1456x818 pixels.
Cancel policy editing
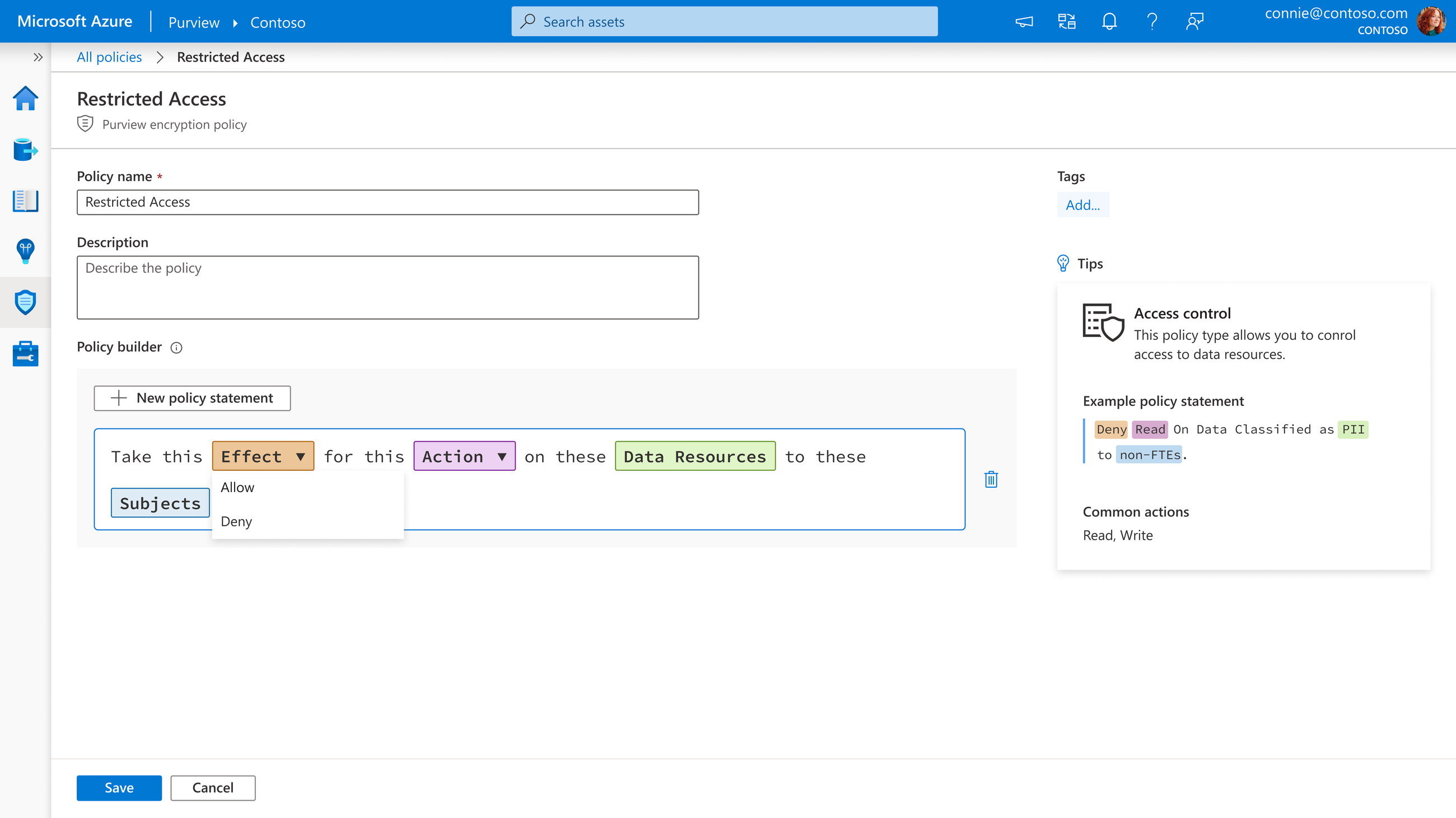(213, 788)
